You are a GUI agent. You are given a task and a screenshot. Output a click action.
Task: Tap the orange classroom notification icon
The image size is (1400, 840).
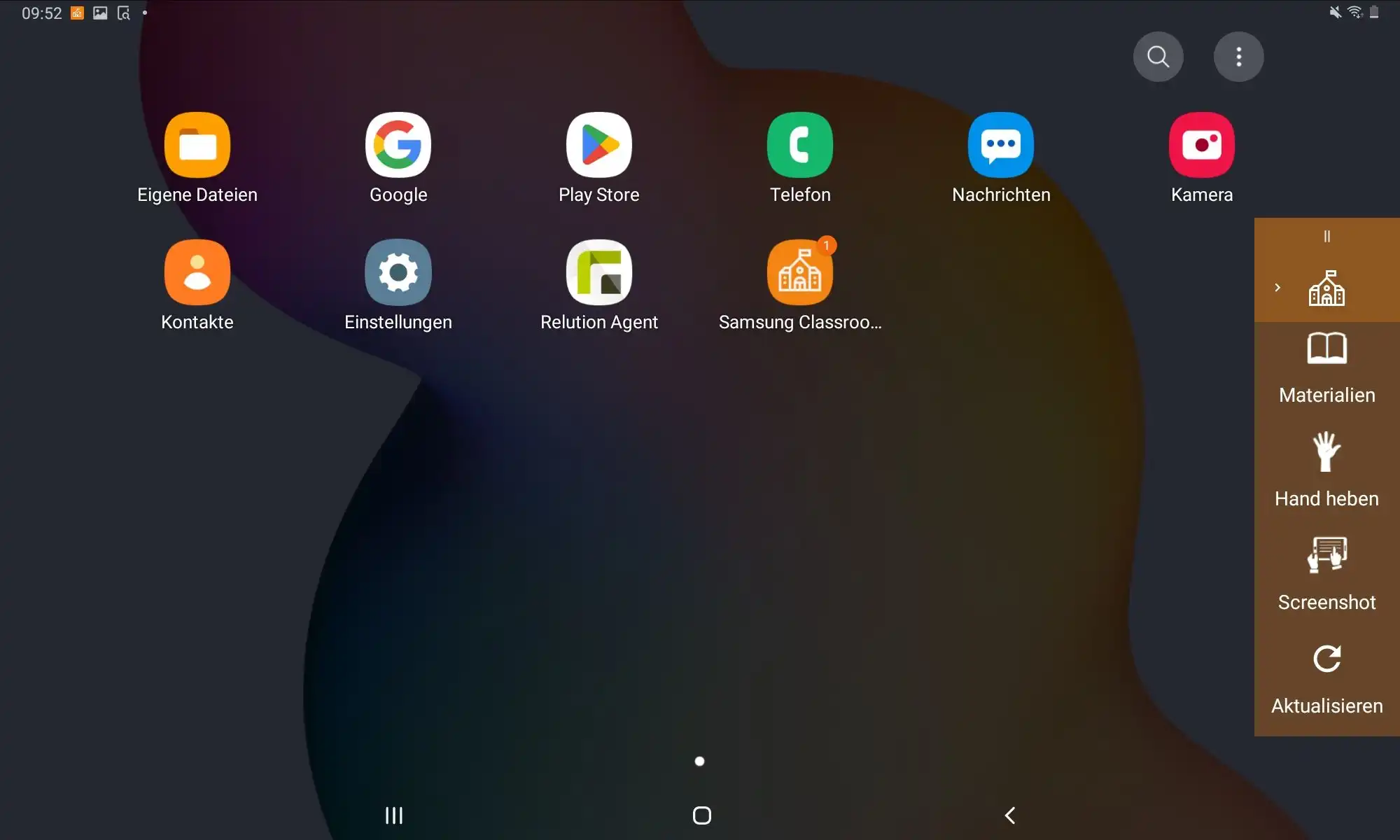click(x=77, y=13)
